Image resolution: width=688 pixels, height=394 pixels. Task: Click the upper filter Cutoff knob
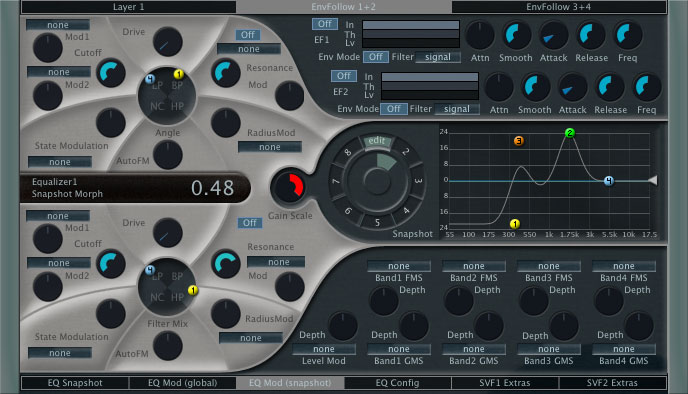(111, 73)
